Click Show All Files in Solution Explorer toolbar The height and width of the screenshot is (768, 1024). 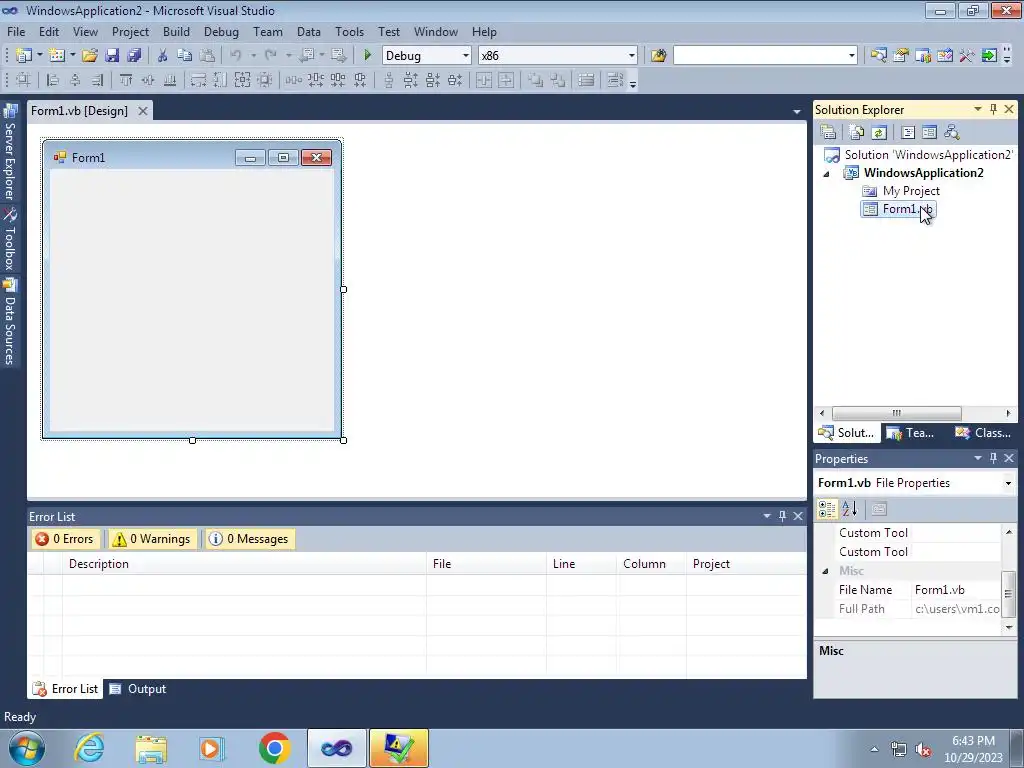click(857, 133)
